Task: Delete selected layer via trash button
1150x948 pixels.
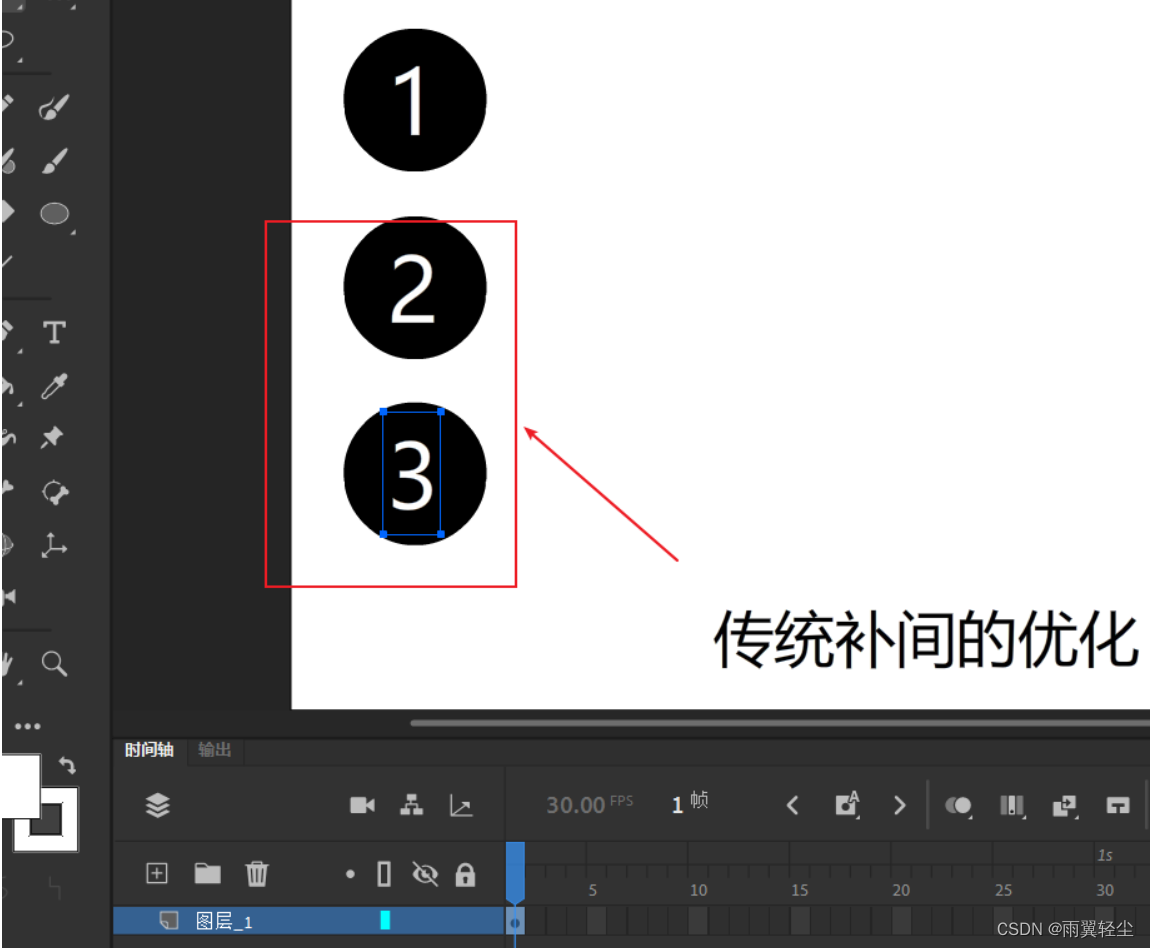Action: pyautogui.click(x=258, y=874)
